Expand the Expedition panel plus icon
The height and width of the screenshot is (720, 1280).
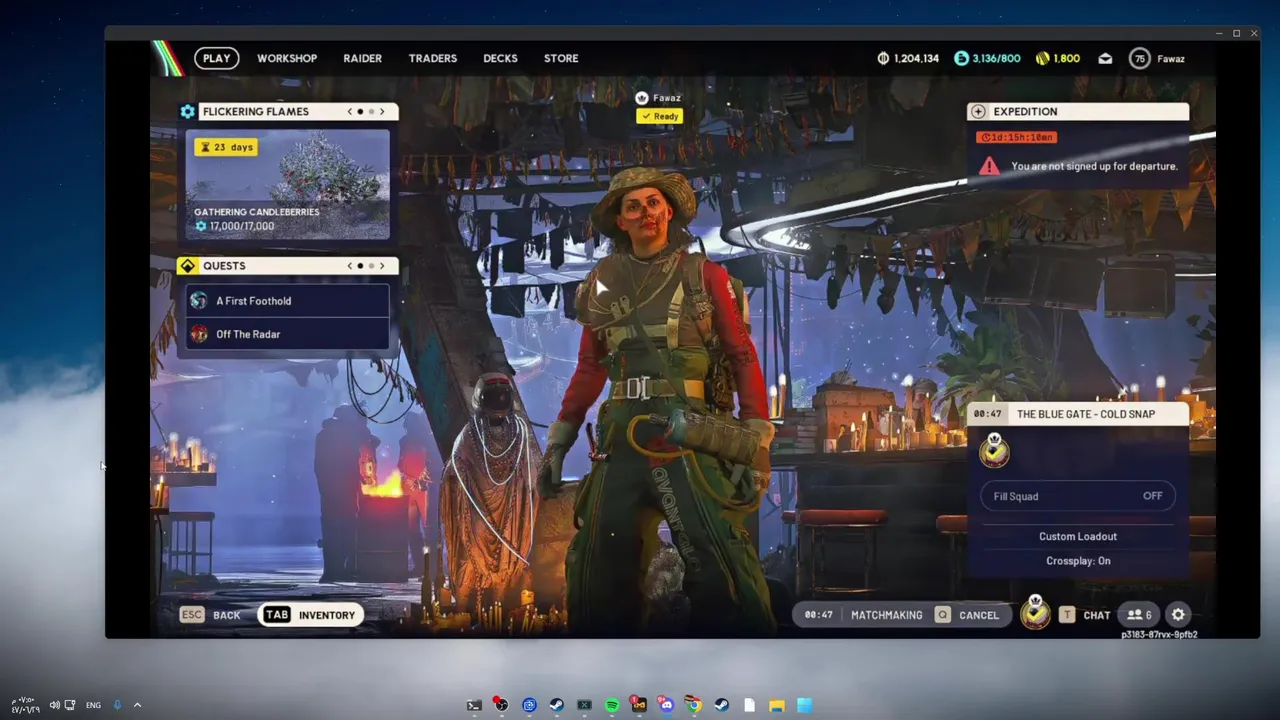click(x=978, y=111)
